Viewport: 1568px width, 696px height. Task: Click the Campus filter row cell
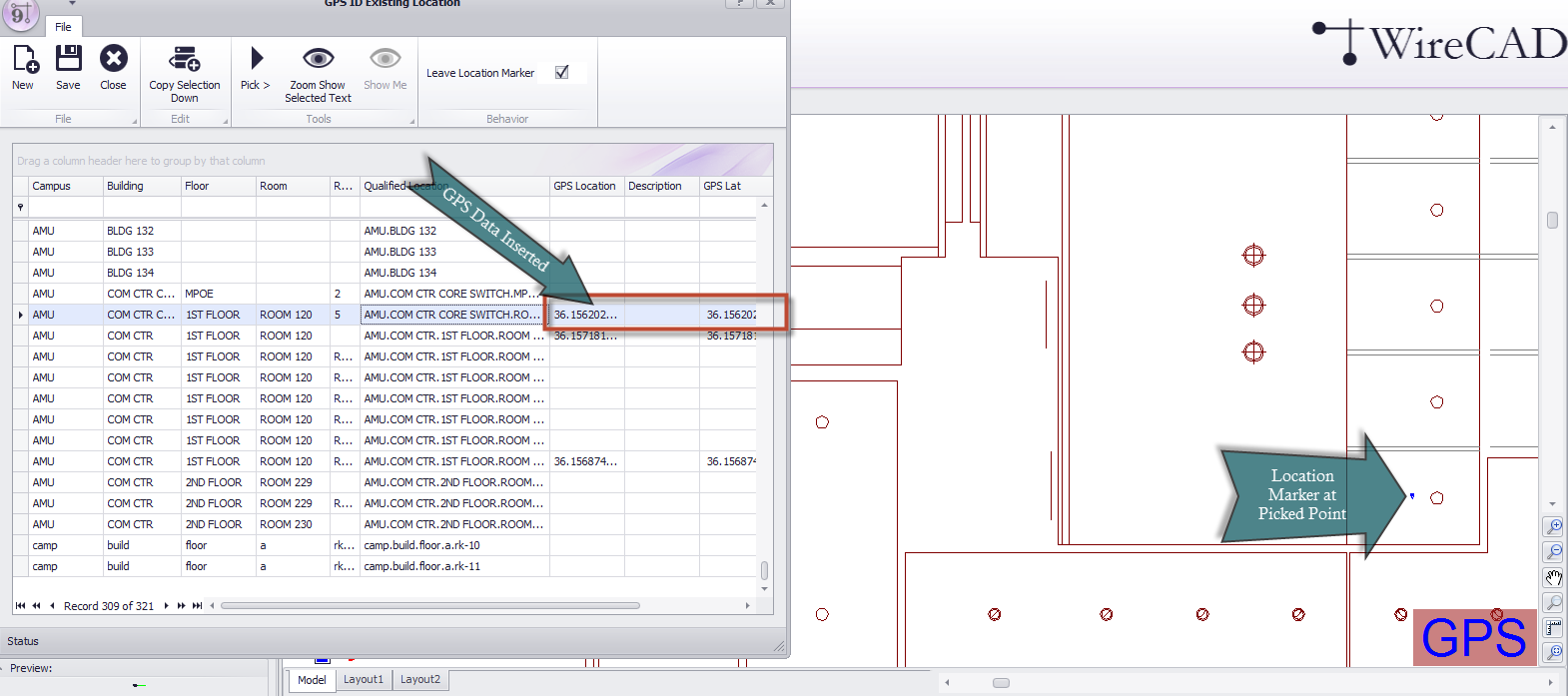click(x=65, y=207)
